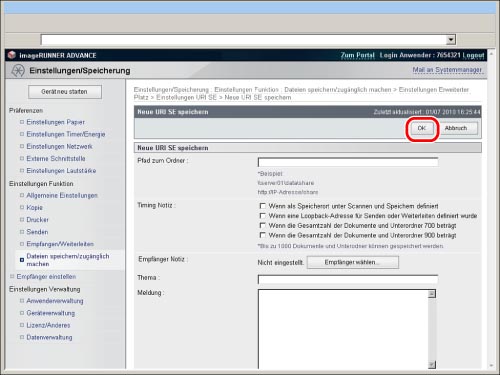This screenshot has width=500, height=375.
Task: Click the Einstellungen/Speicherung gear icon
Action: tap(18, 71)
